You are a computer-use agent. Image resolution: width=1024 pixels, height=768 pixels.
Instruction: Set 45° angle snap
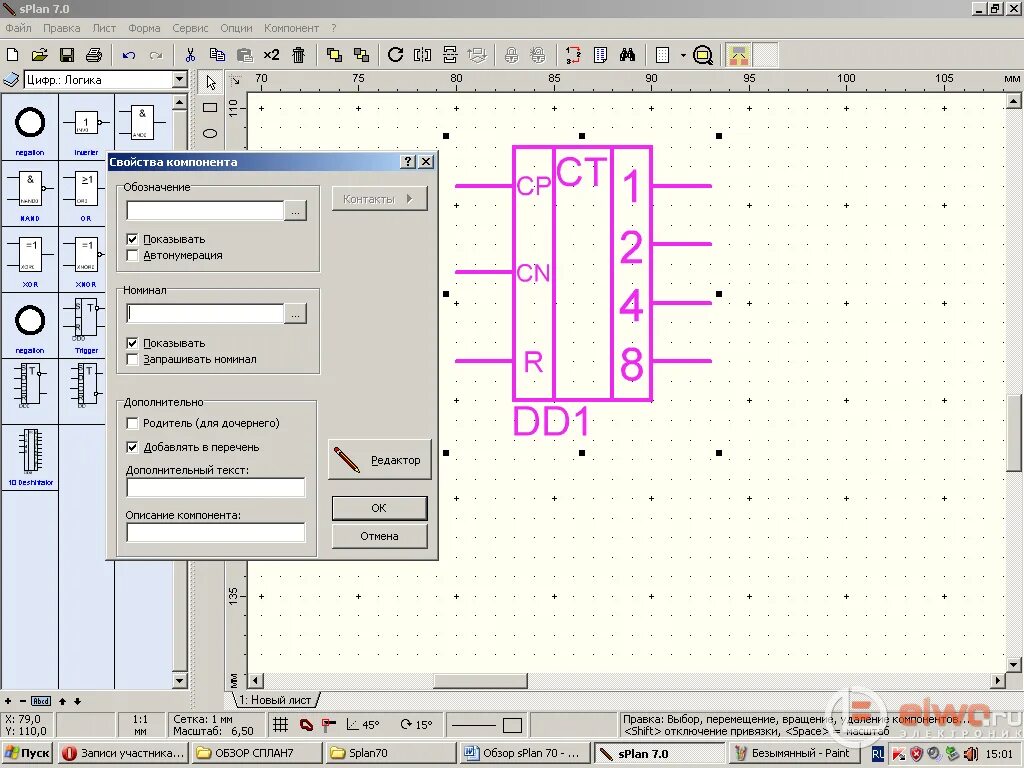[363, 724]
